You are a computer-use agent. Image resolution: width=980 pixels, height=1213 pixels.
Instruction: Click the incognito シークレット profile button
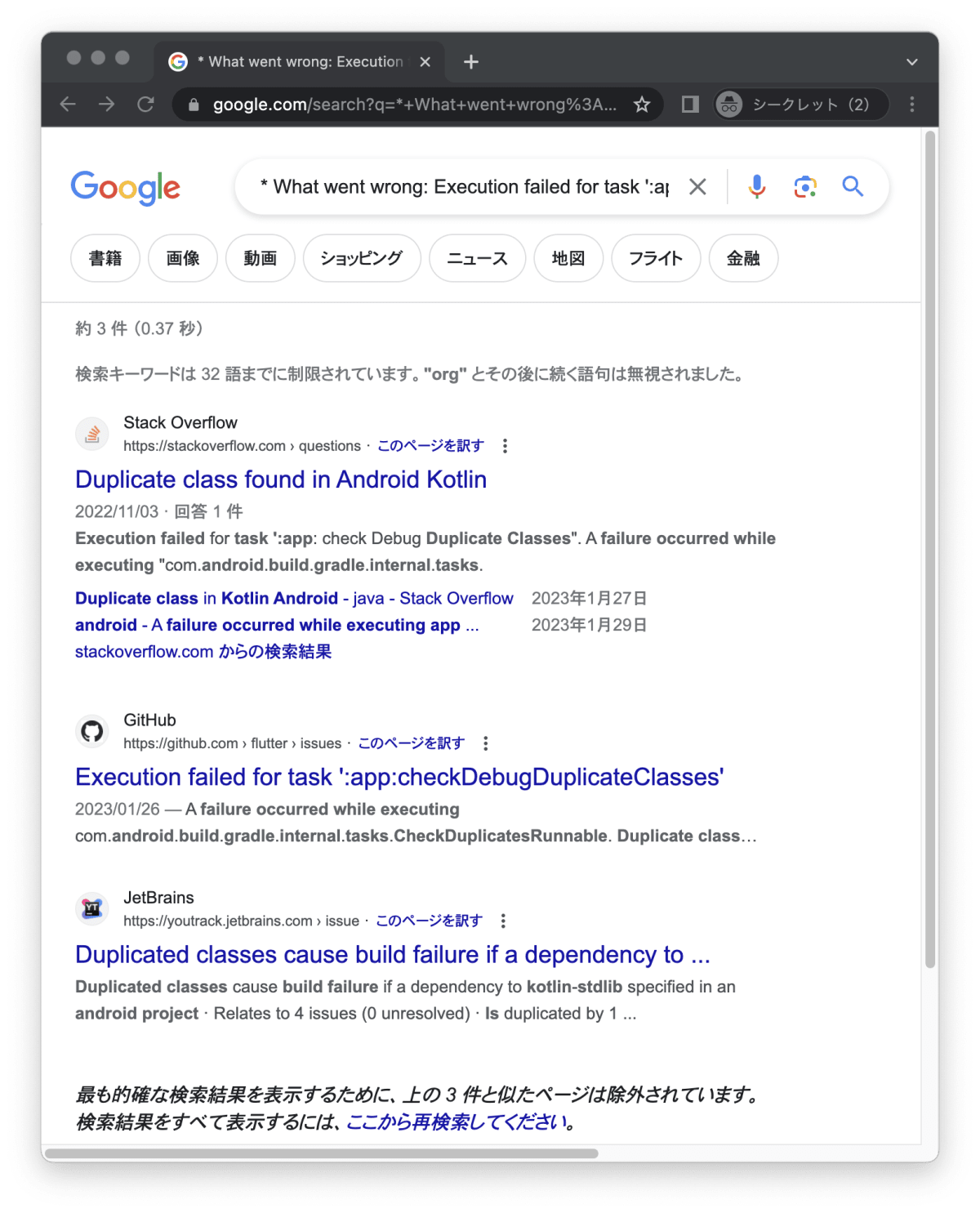pos(800,105)
